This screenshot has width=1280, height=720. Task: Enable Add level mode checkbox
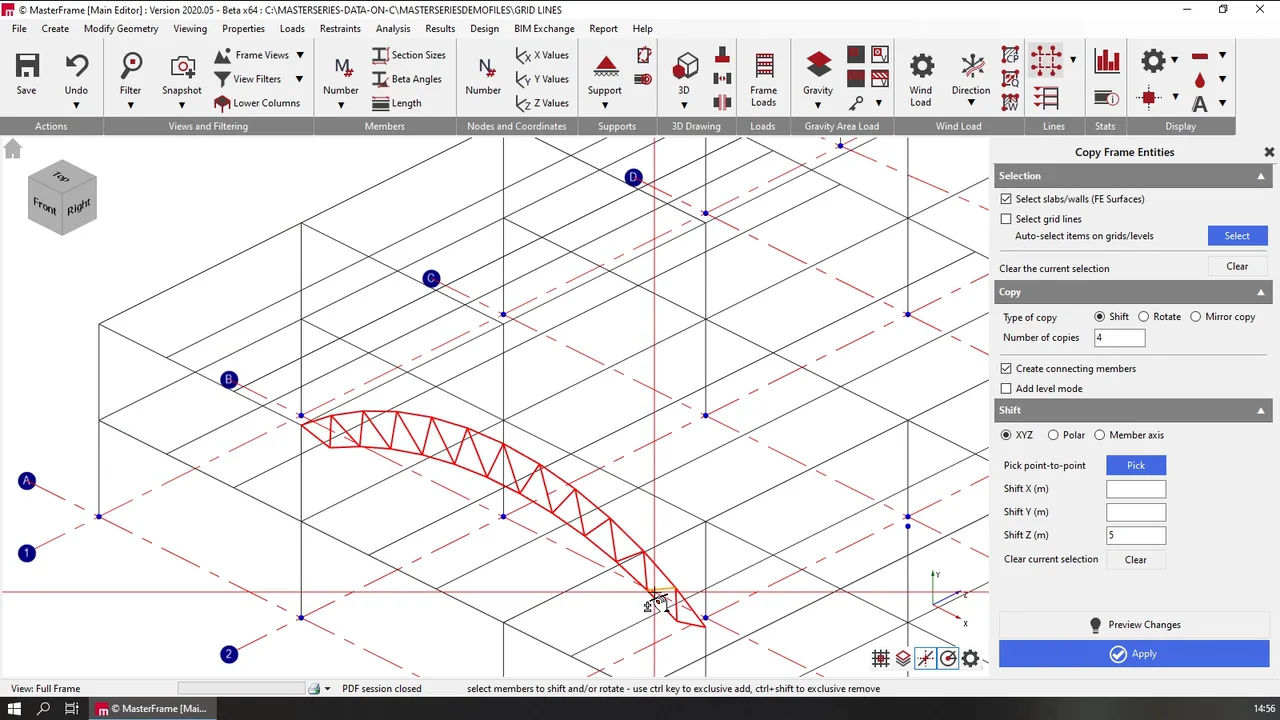[x=1006, y=389]
